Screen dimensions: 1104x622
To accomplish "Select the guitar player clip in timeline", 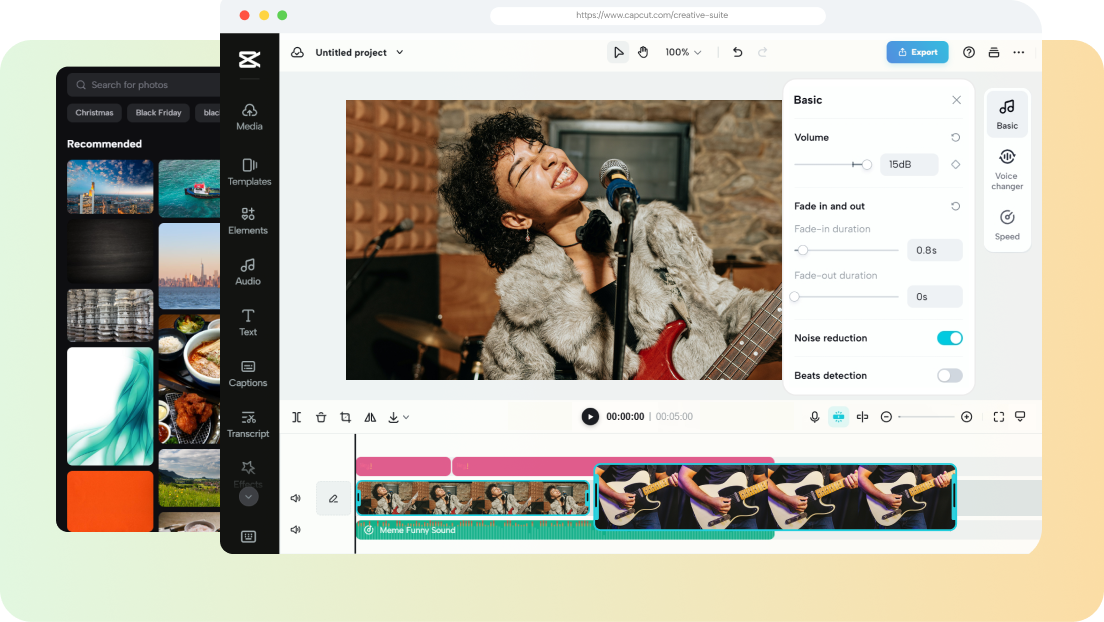I will (x=775, y=497).
